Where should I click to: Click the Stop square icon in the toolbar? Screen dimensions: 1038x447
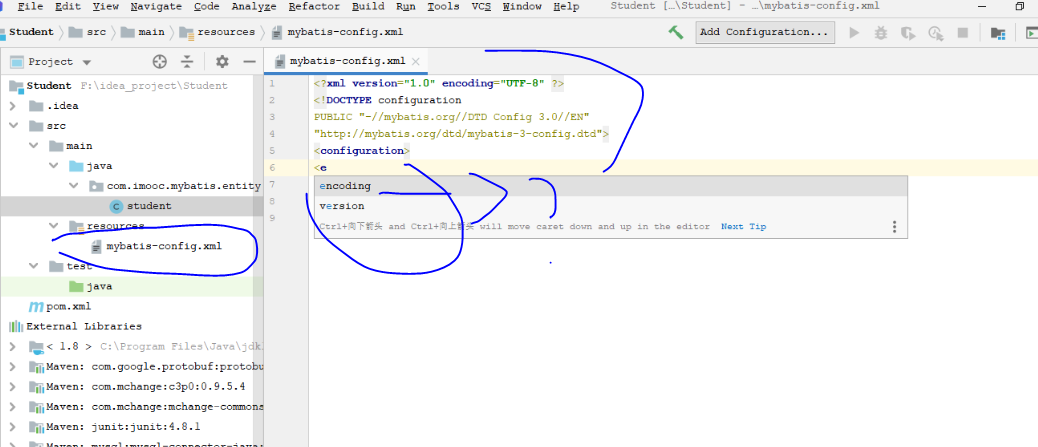[x=963, y=32]
